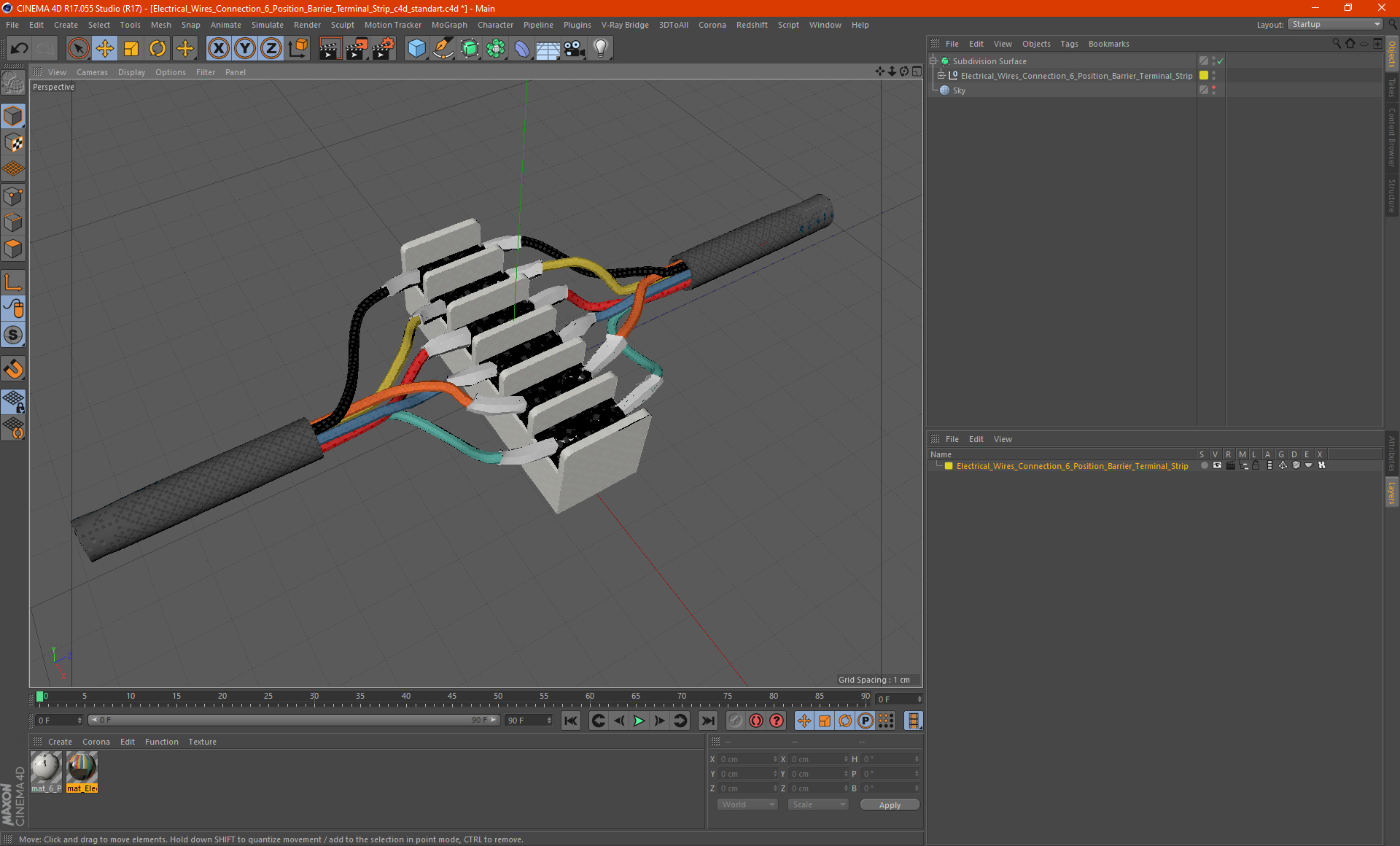Open the Layout Startup dropdown
The image size is (1400, 846).
coord(1336,25)
